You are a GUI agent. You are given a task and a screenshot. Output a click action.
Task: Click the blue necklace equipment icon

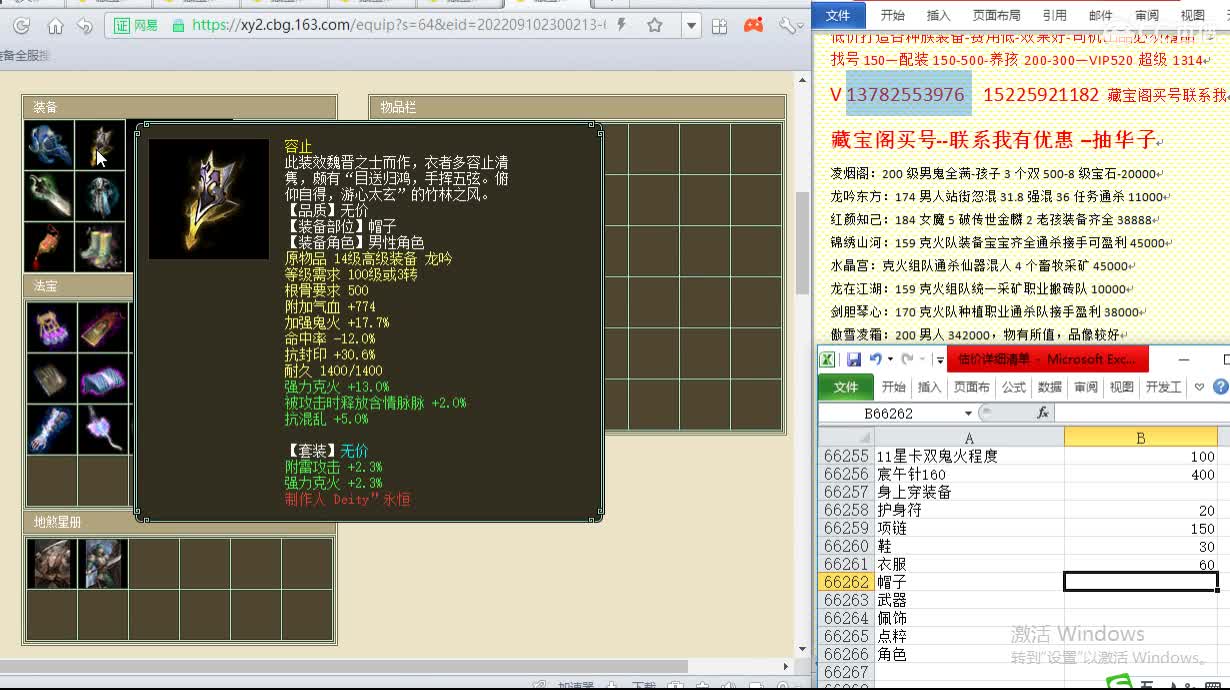click(50, 146)
